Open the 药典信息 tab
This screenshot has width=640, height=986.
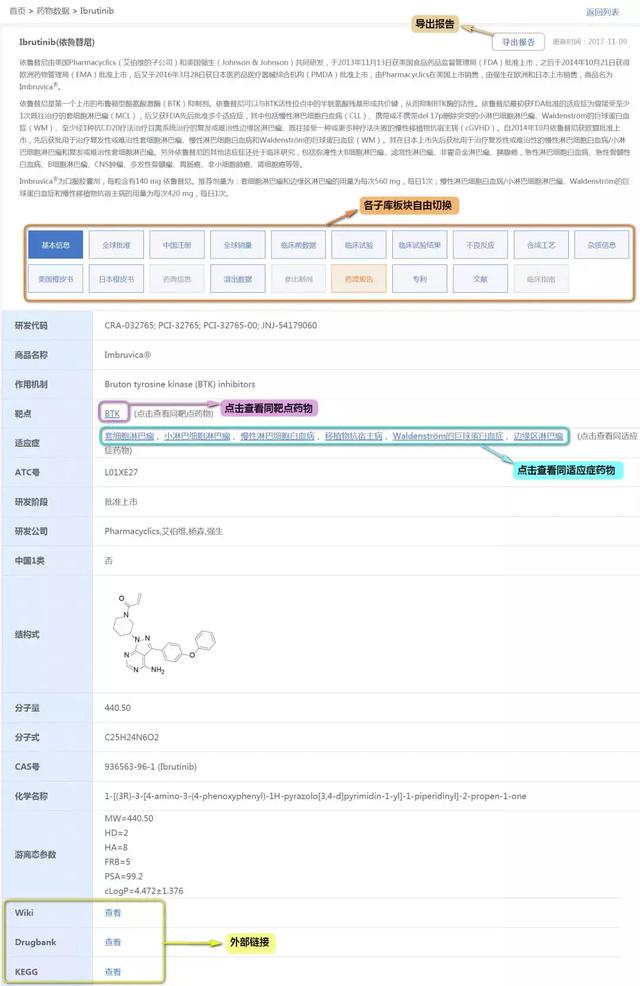click(177, 279)
